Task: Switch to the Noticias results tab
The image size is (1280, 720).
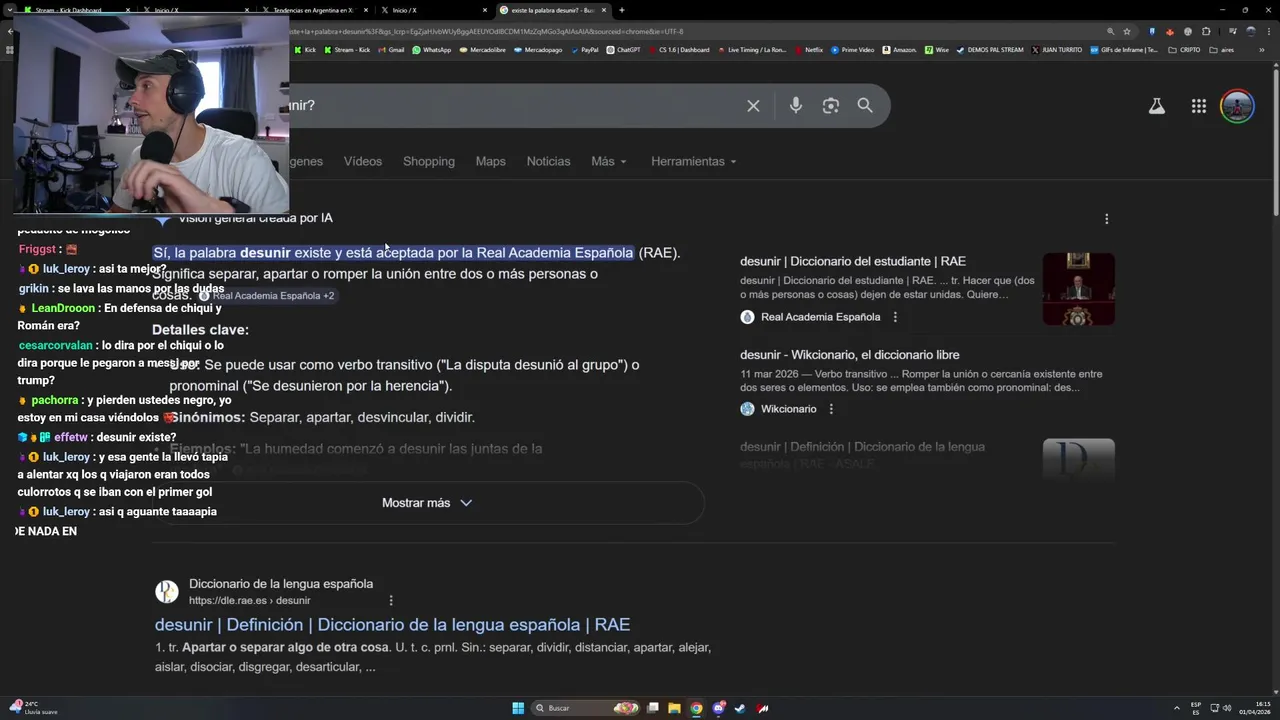Action: click(x=549, y=161)
